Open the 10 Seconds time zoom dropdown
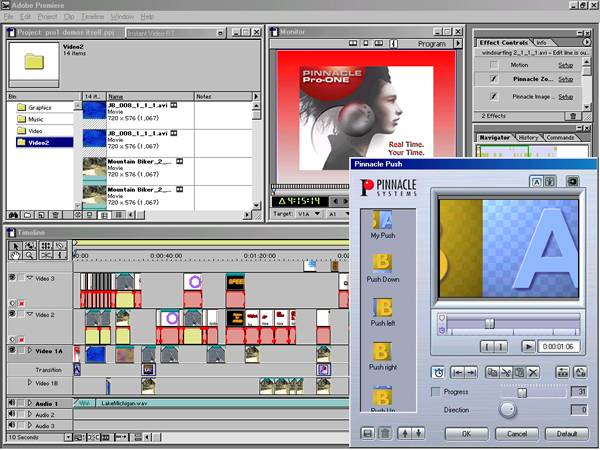This screenshot has width=600, height=450. click(x=68, y=437)
